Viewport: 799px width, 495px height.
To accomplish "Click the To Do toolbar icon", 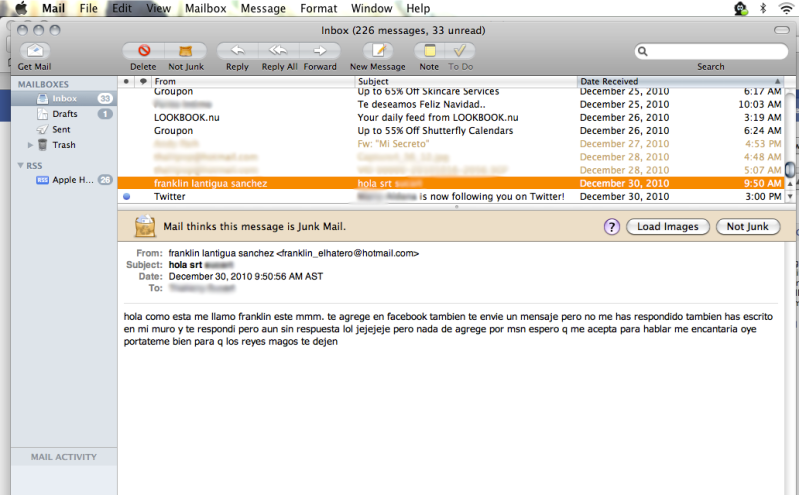I will pyautogui.click(x=460, y=51).
